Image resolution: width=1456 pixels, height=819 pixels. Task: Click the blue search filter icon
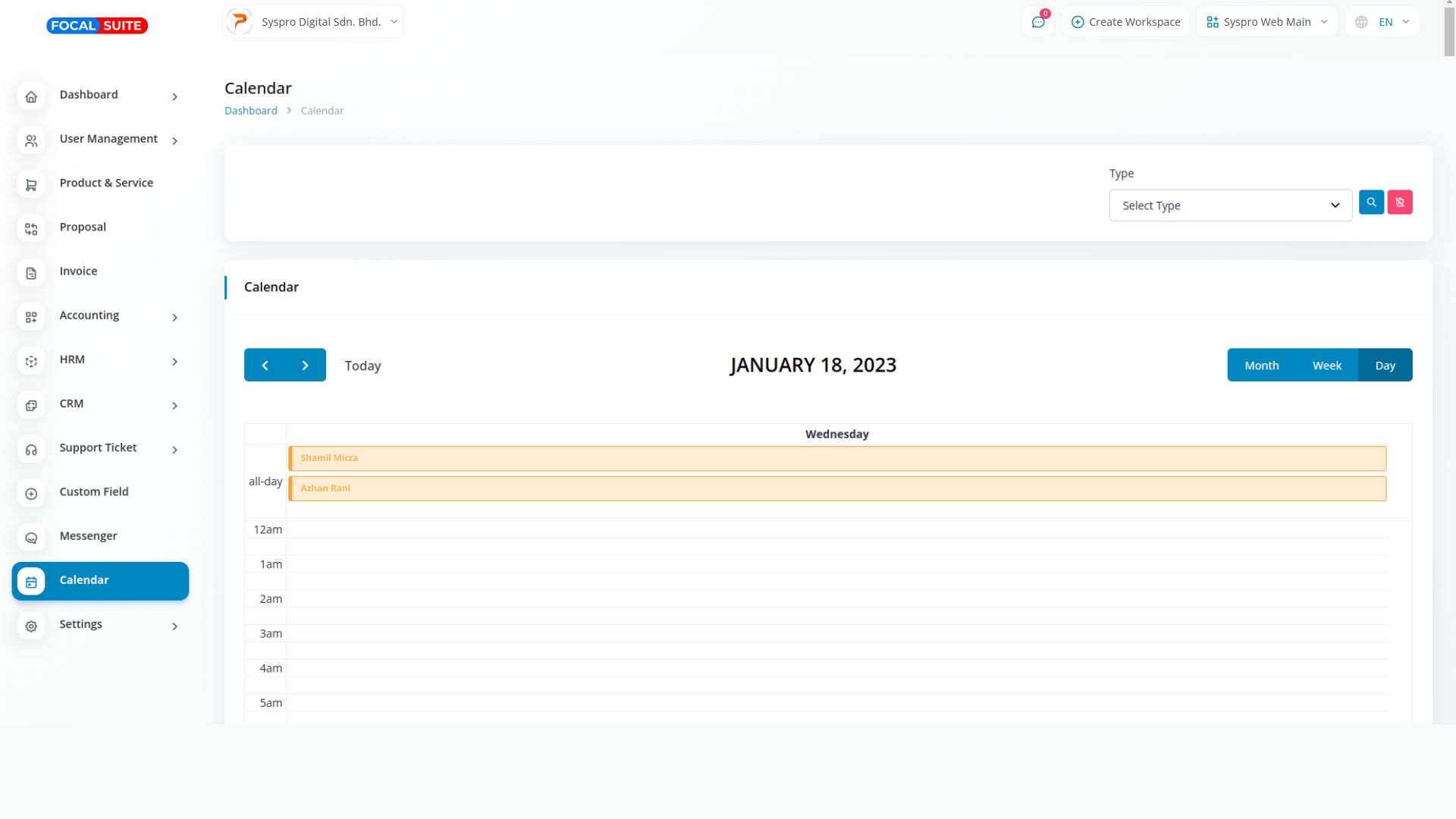pyautogui.click(x=1371, y=202)
